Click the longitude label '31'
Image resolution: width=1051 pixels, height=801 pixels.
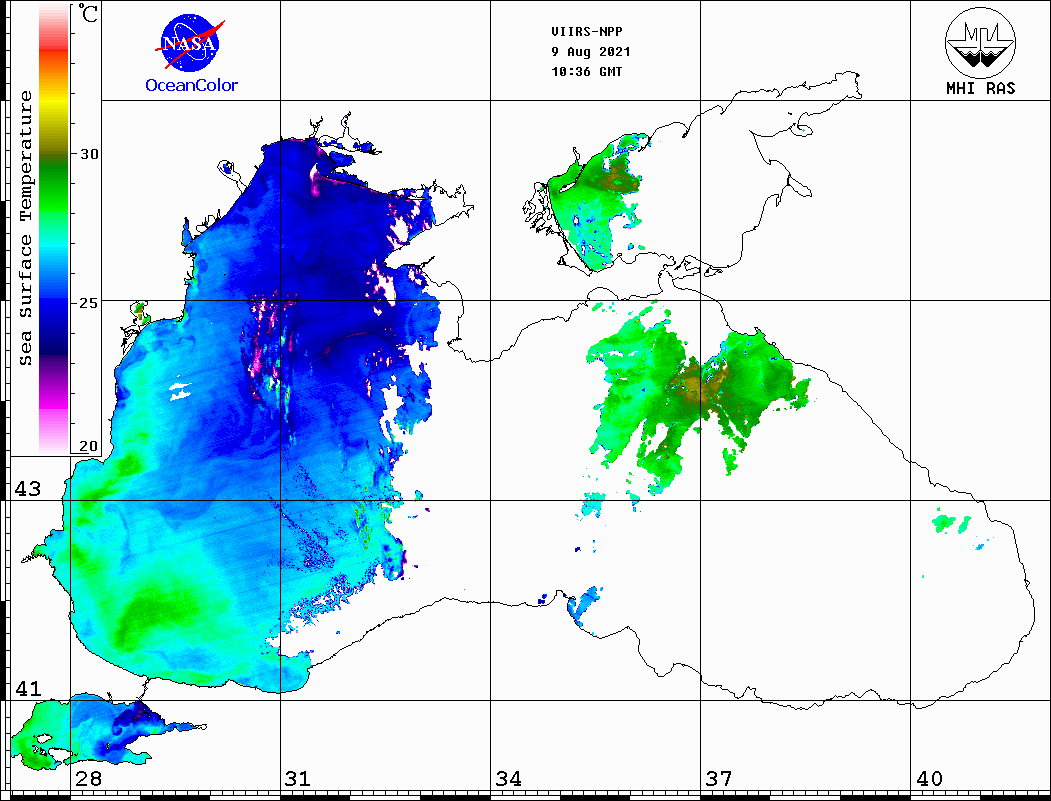point(298,779)
